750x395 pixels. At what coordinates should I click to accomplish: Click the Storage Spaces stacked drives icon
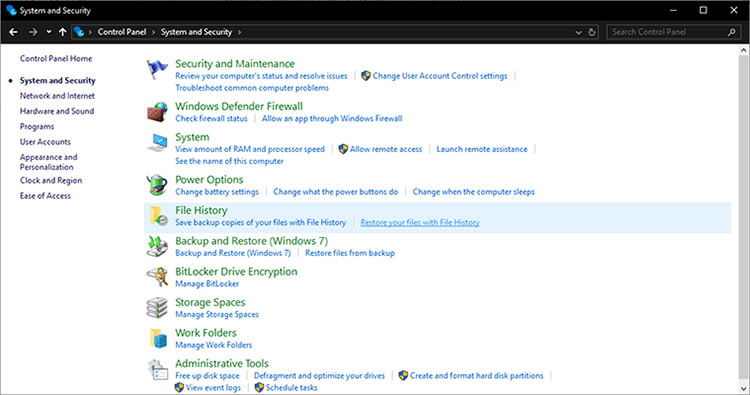157,307
